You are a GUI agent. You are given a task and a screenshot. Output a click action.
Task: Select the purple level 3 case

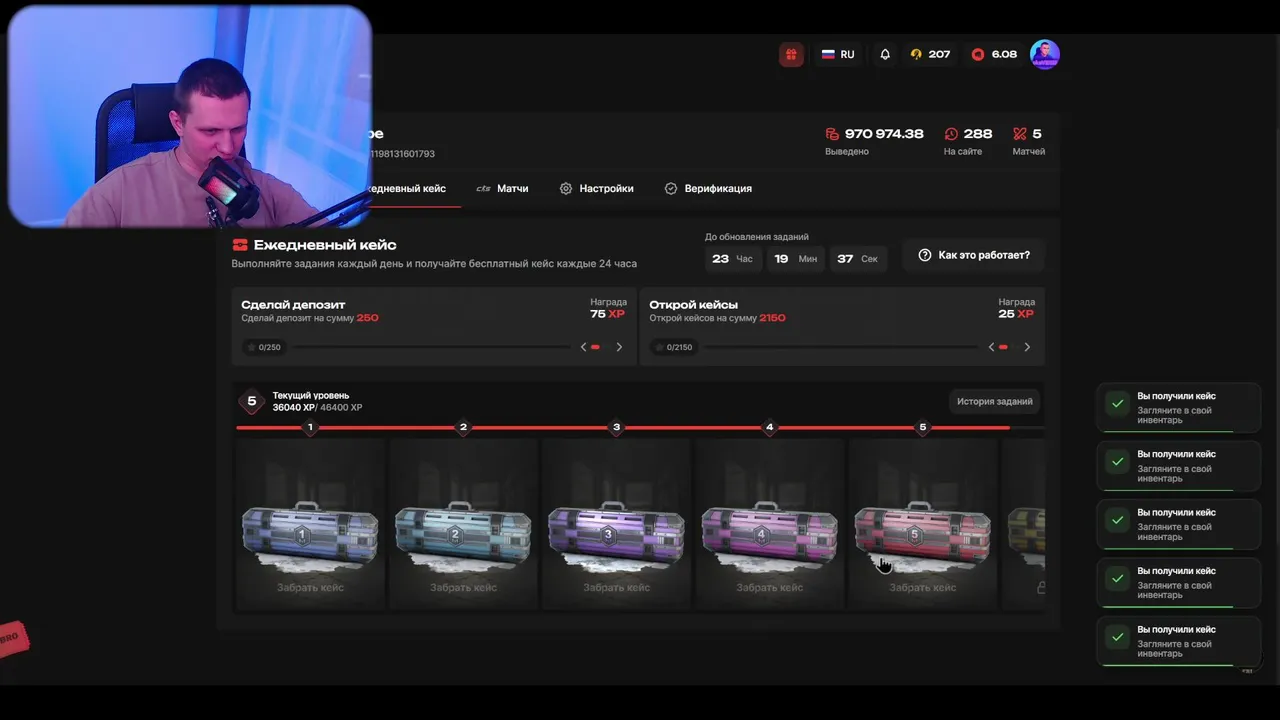(616, 535)
